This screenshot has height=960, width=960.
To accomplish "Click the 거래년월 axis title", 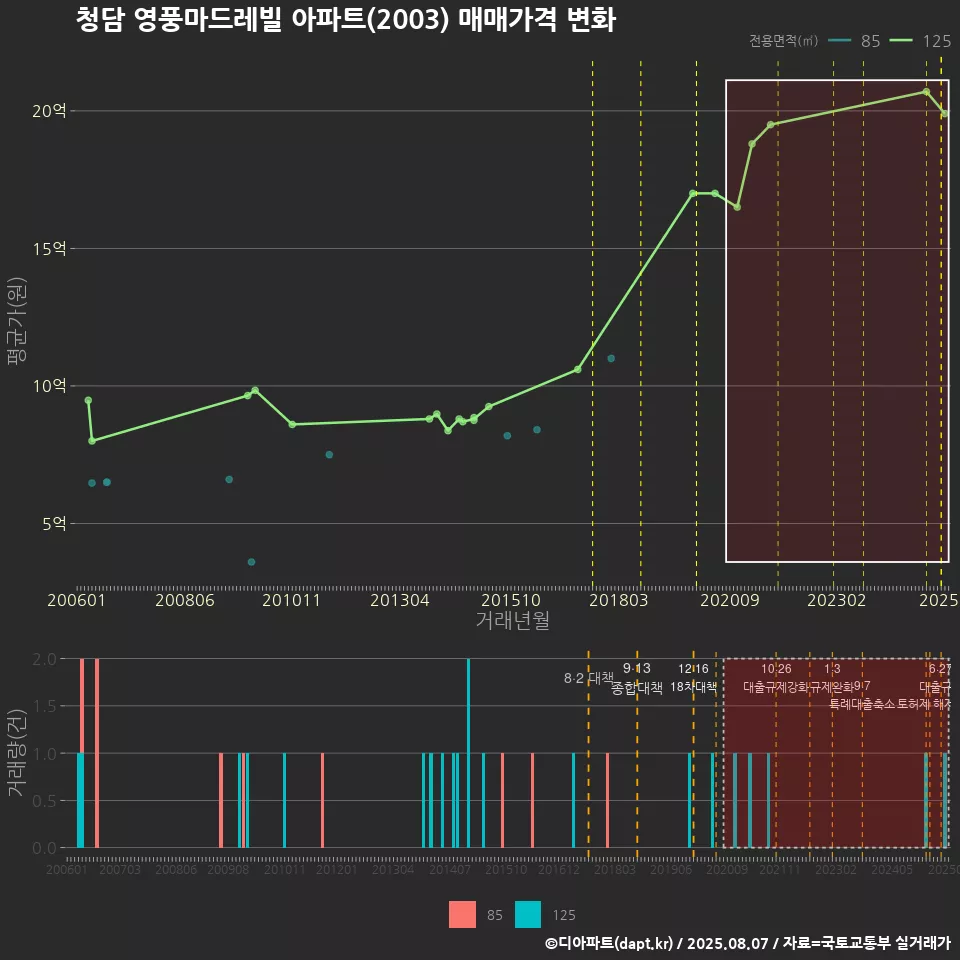I will tap(512, 620).
